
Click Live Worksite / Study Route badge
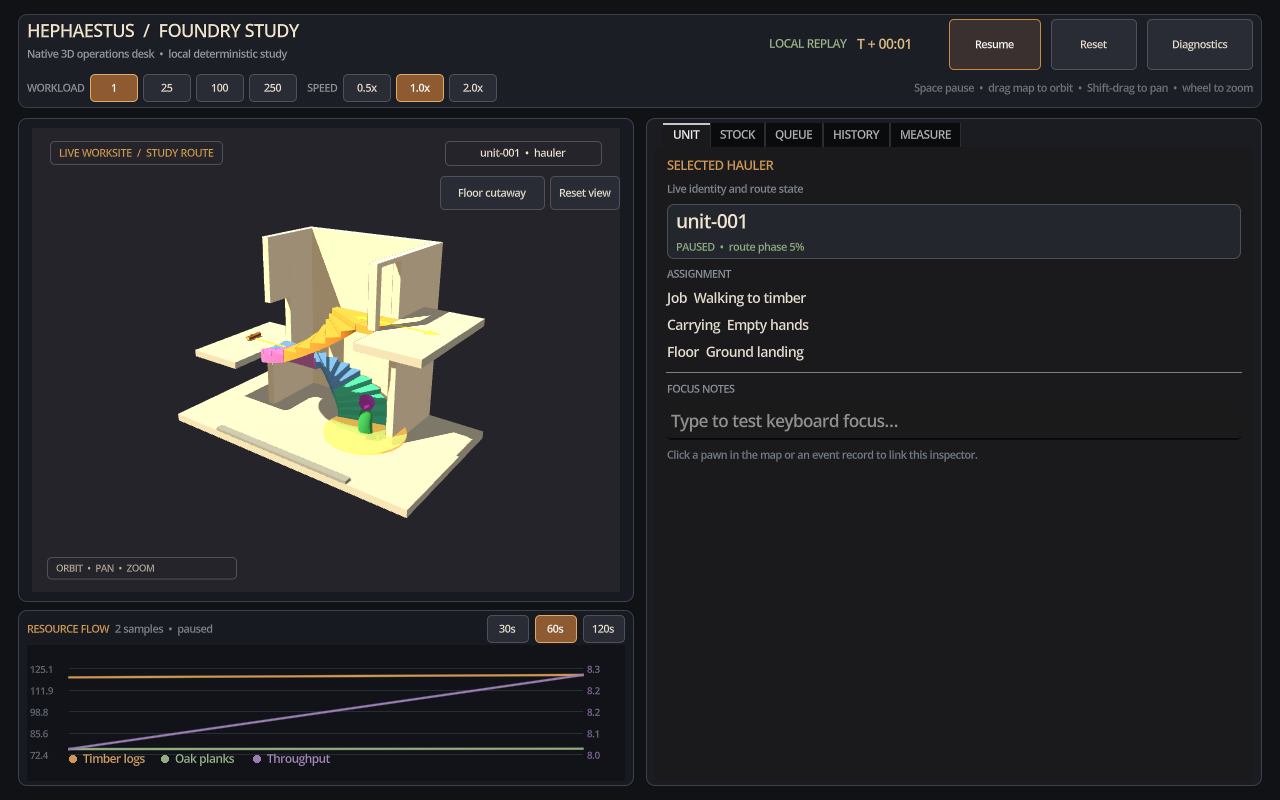pos(136,153)
